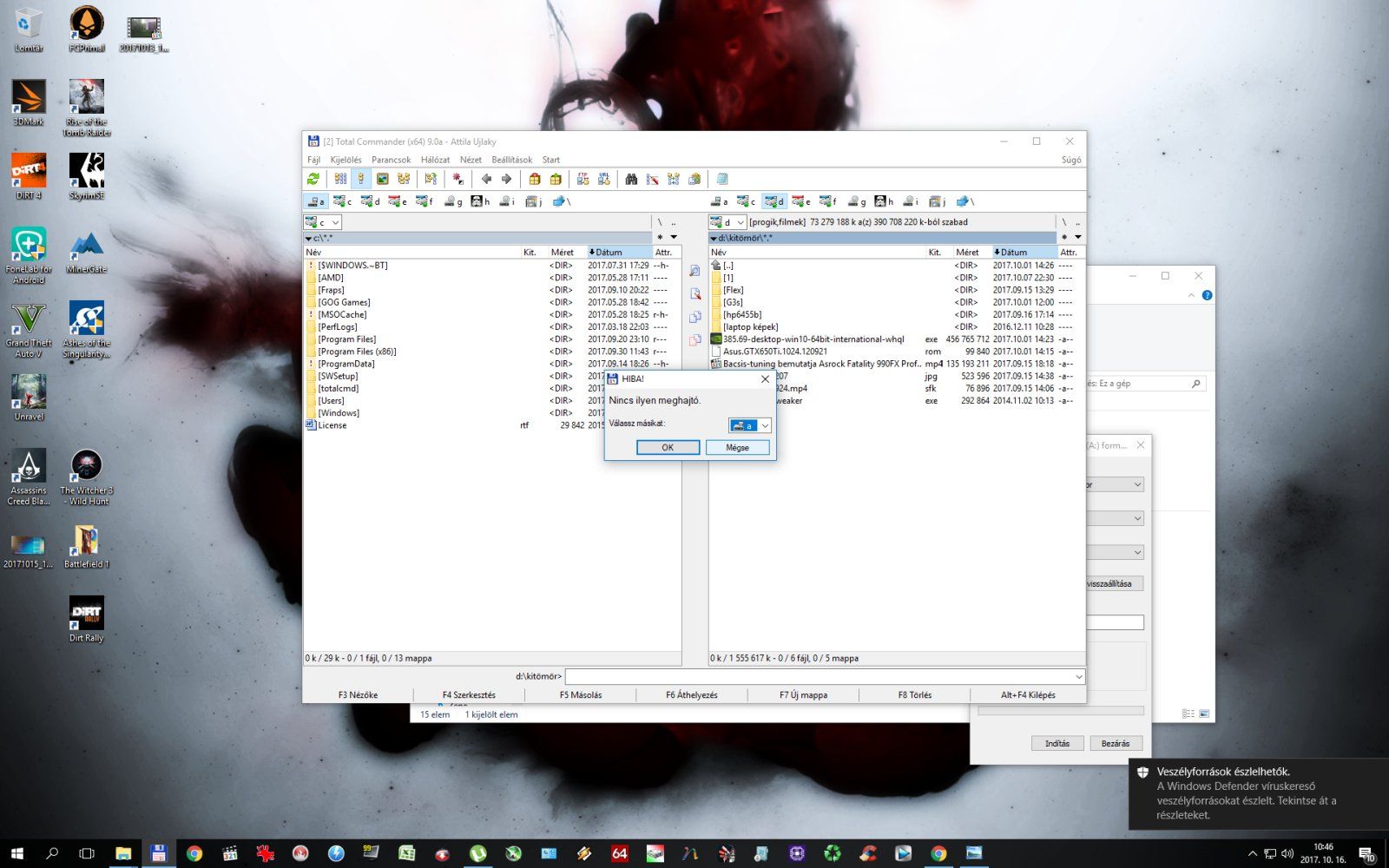Click the Notepad icon in toolbar

721,179
